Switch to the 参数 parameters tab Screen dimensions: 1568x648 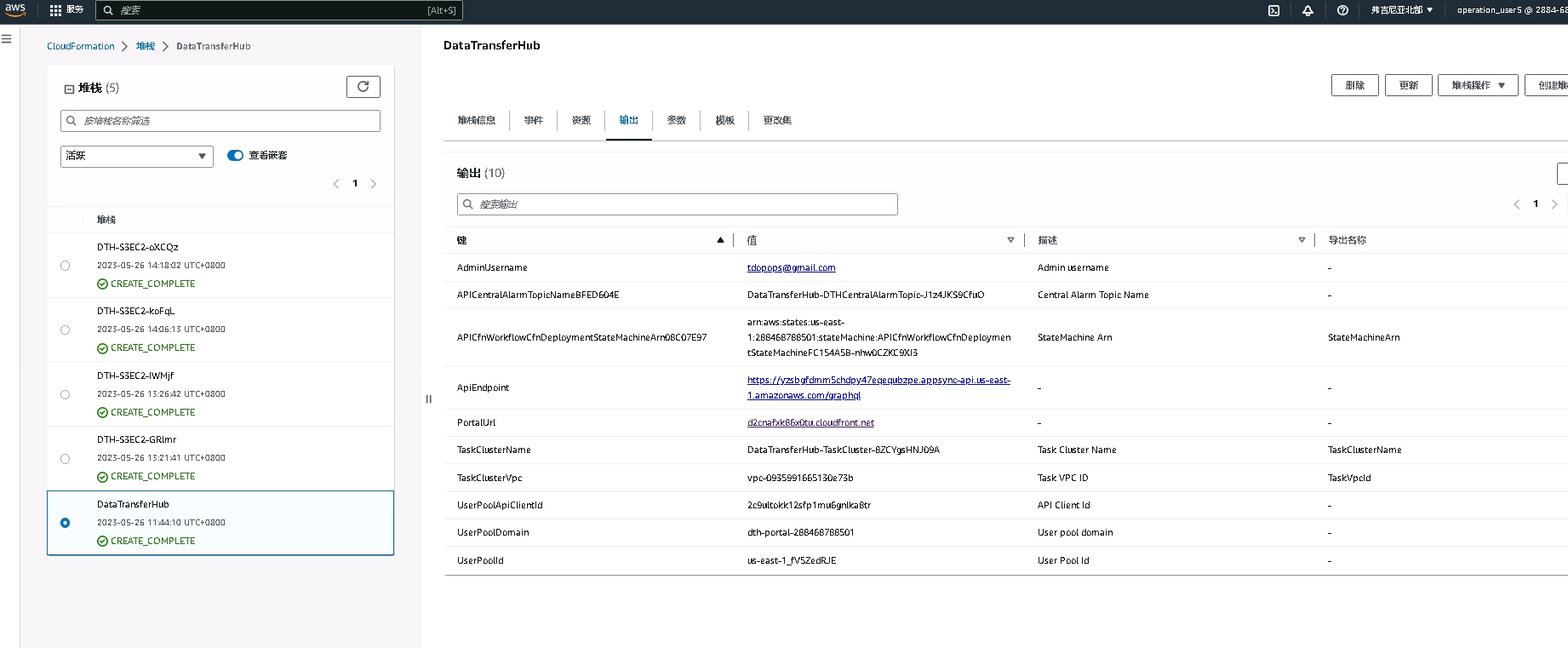677,120
